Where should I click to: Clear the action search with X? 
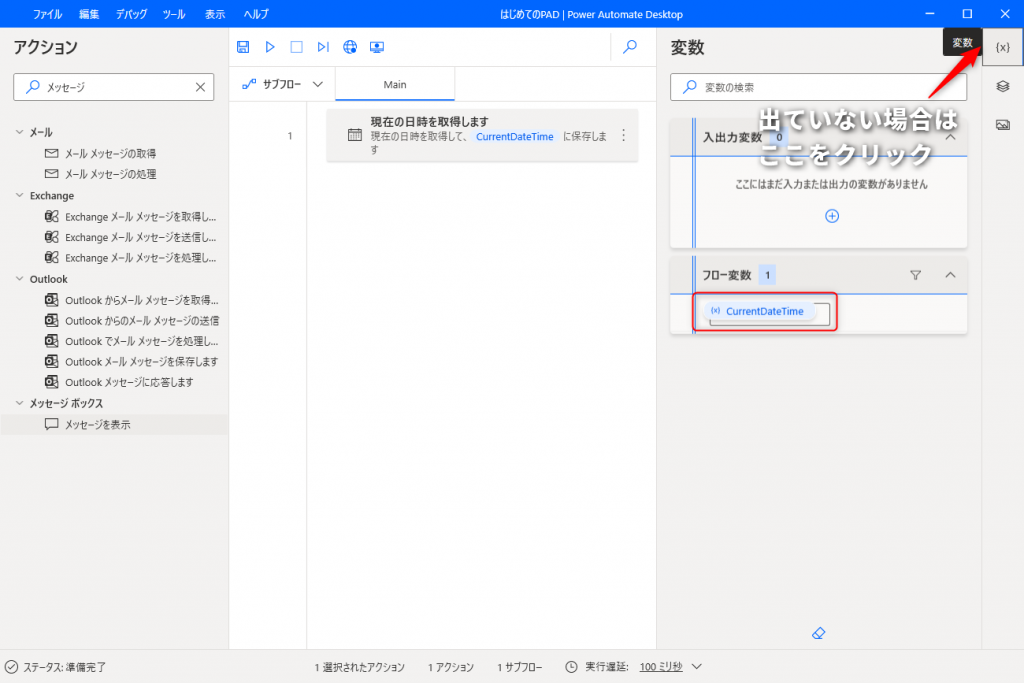click(200, 87)
